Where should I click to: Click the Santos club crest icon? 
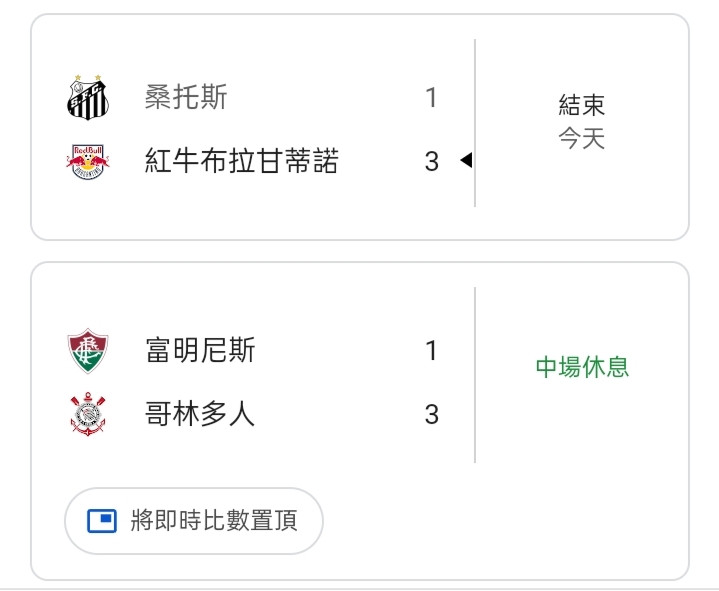tap(88, 97)
